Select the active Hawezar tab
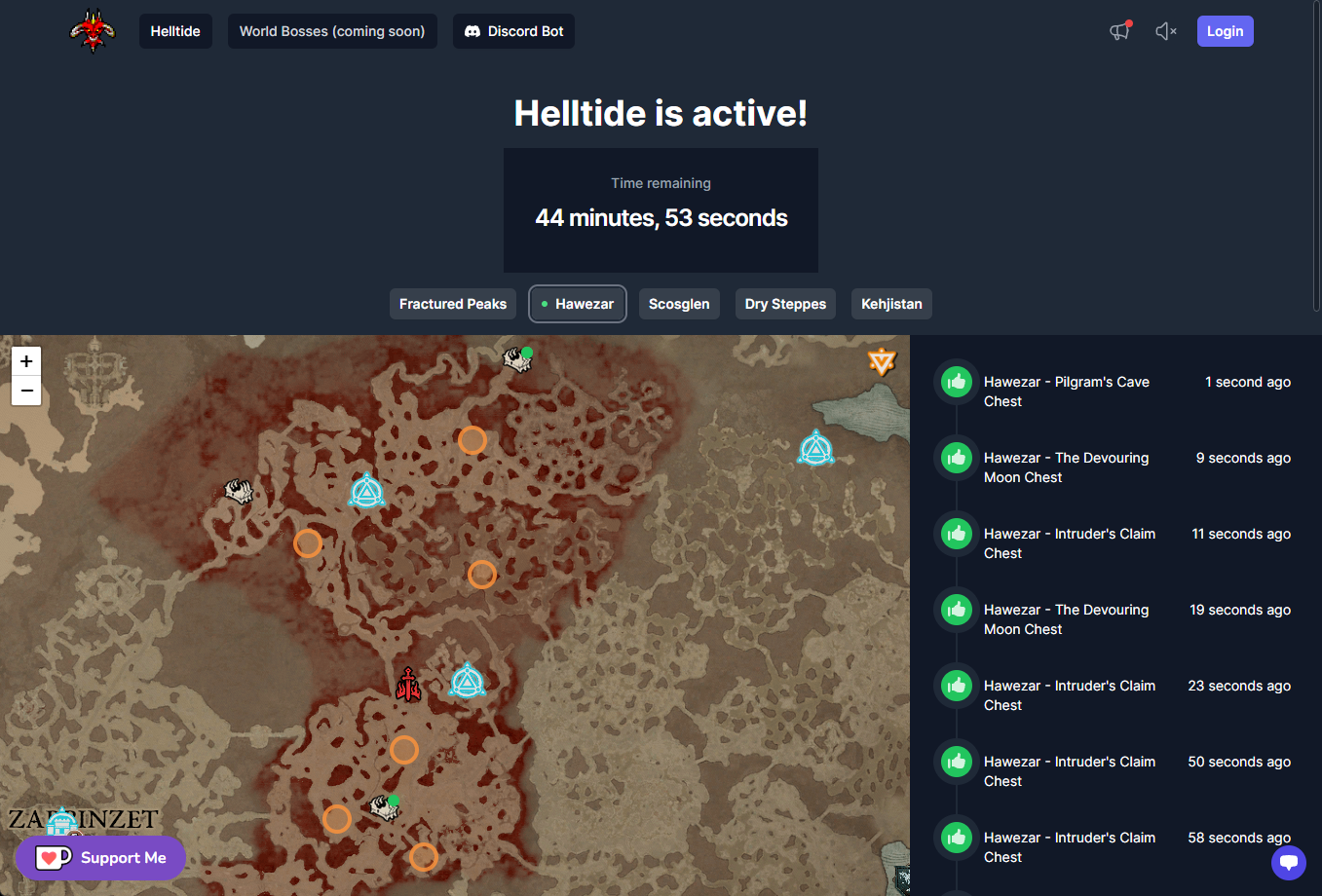1322x896 pixels. 577,304
